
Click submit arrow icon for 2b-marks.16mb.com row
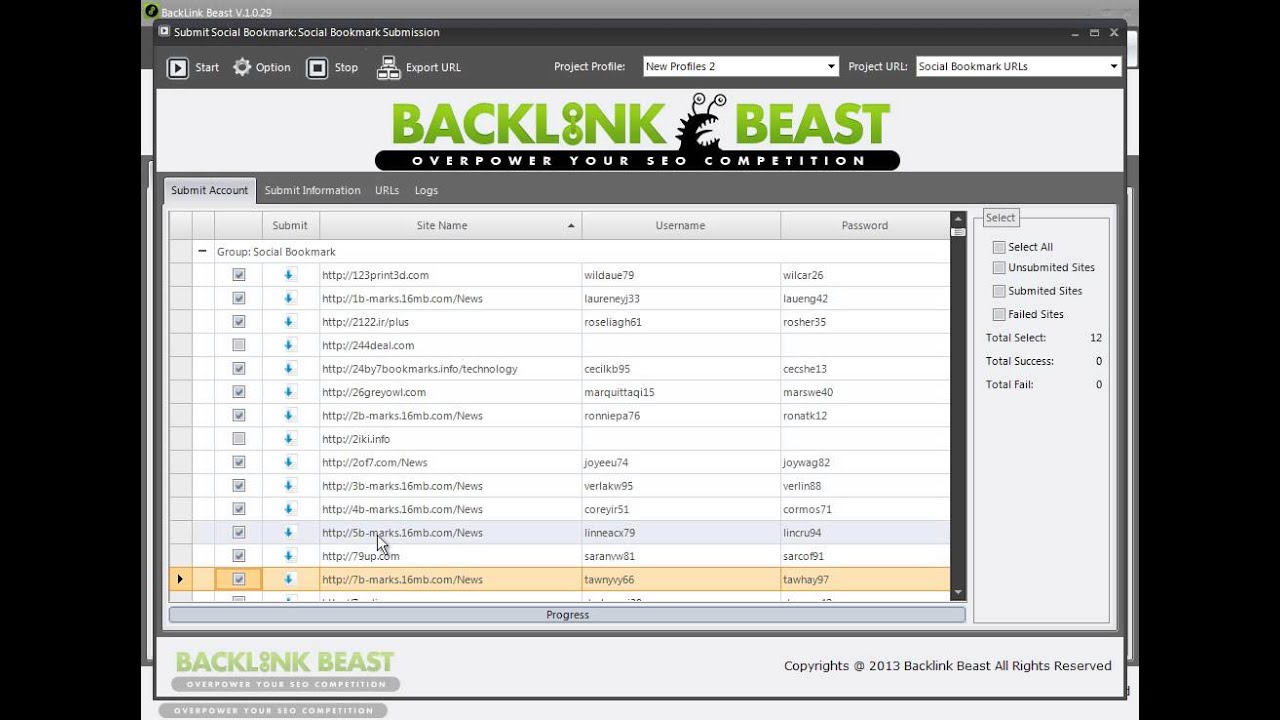(x=289, y=415)
